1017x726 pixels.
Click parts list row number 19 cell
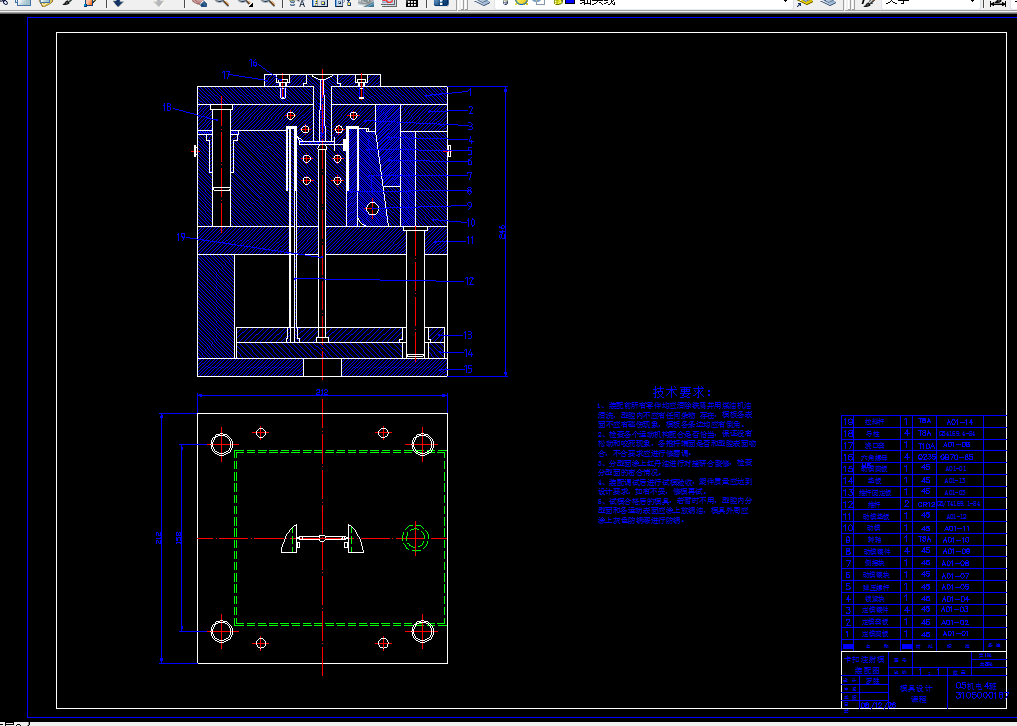coord(848,422)
